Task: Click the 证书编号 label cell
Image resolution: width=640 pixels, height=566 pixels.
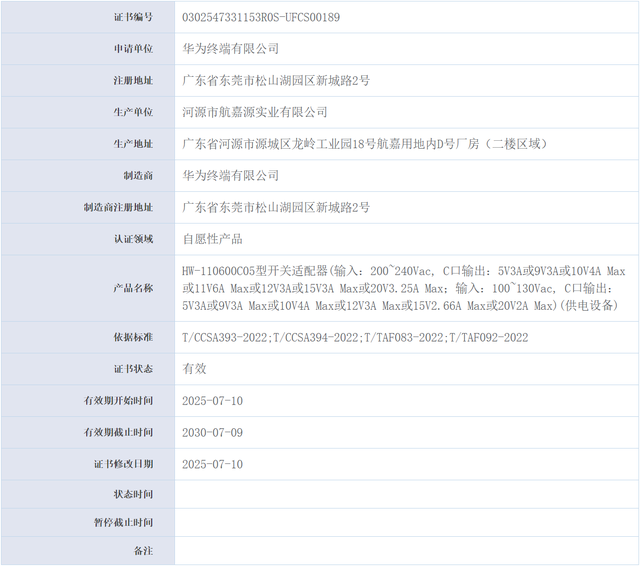Action: [88, 17]
